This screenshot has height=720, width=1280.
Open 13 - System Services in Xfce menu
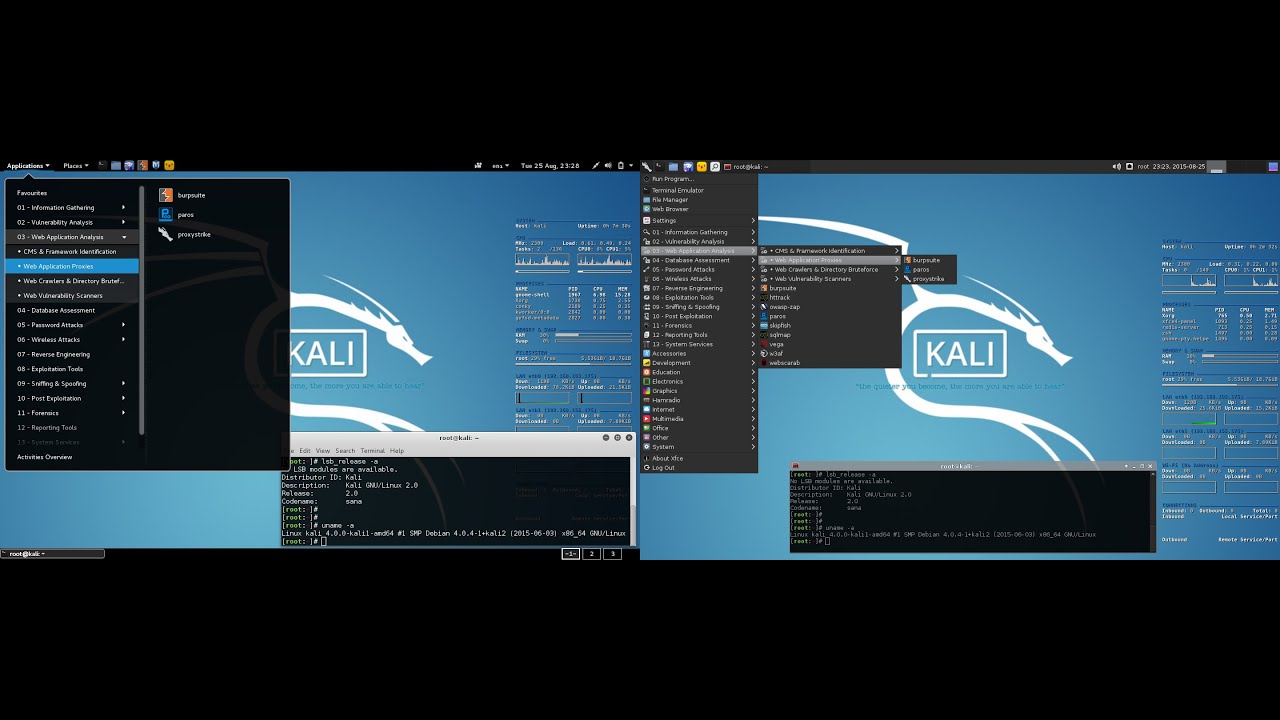[699, 344]
